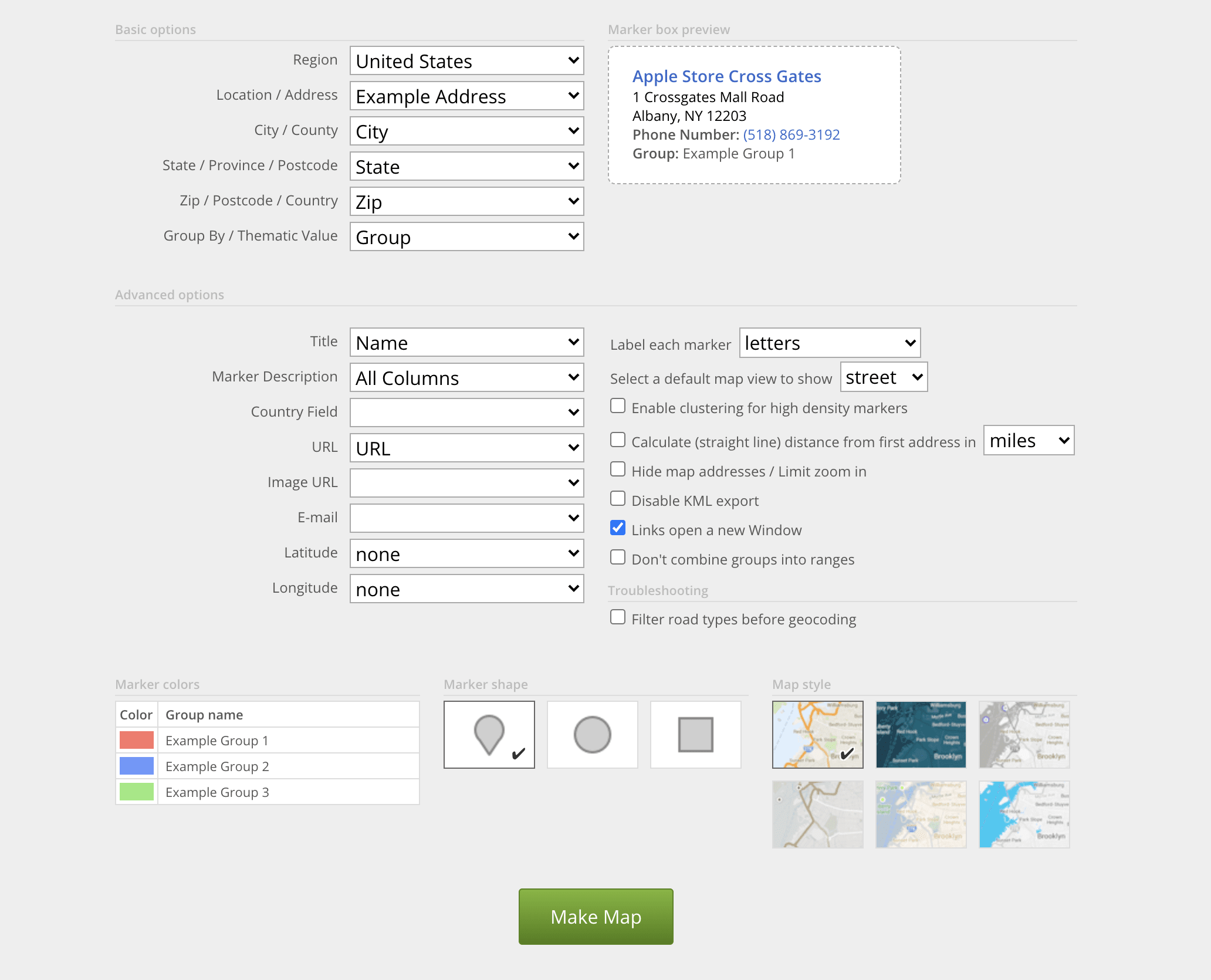
Task: Enable Filter road types before geocoding
Action: coord(618,617)
